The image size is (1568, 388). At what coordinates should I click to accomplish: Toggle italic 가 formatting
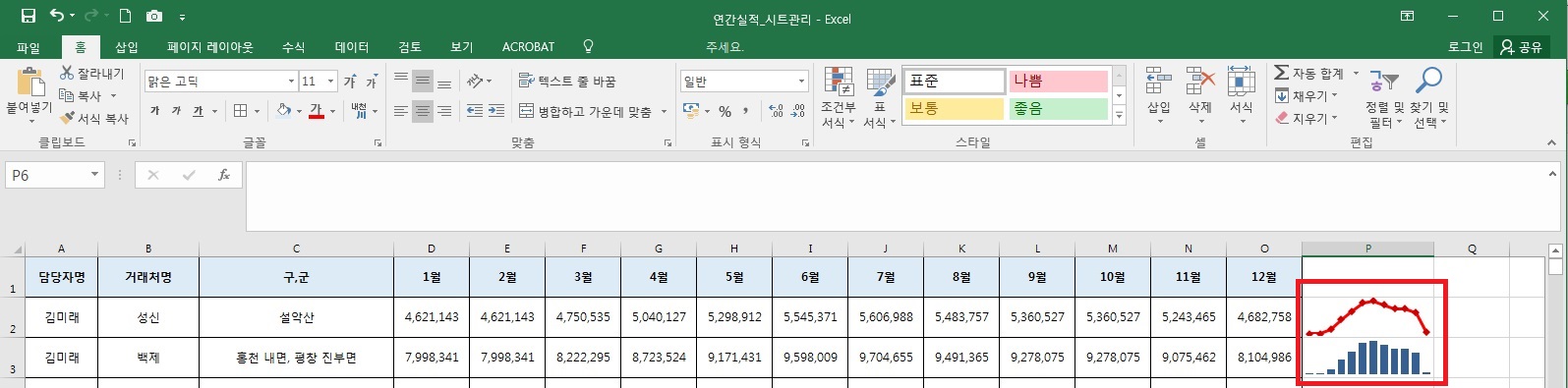(x=176, y=111)
